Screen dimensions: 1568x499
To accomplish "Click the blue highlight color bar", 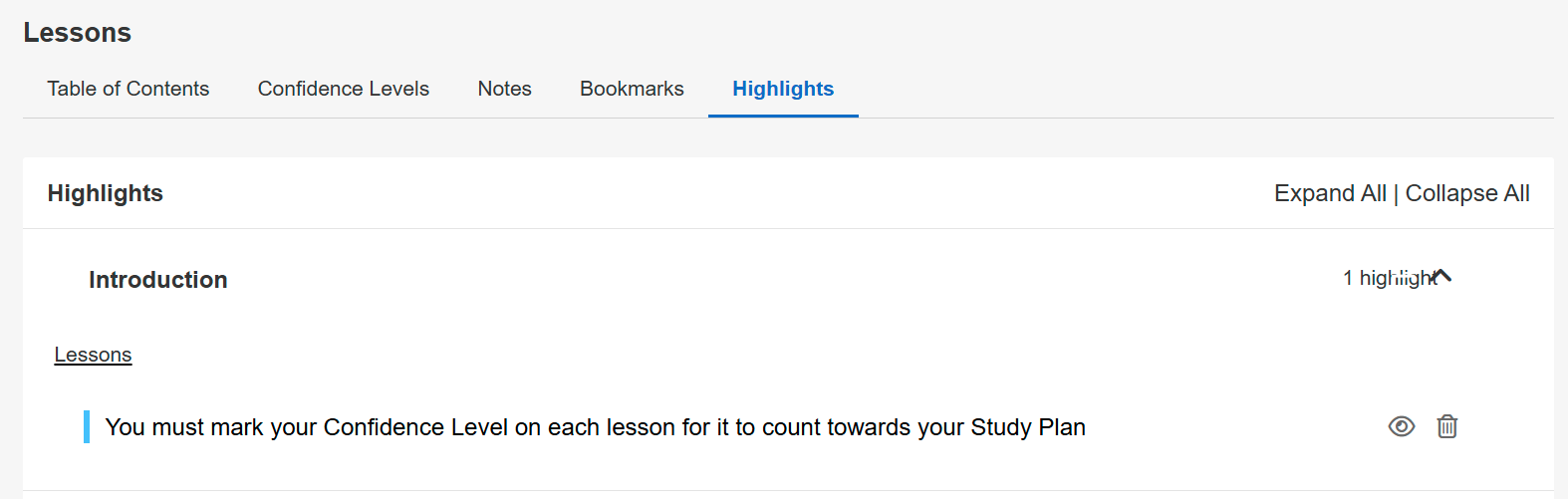I will 87,427.
